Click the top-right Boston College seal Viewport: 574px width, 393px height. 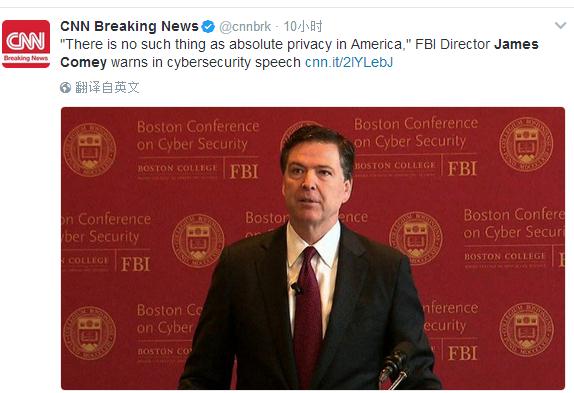point(526,144)
